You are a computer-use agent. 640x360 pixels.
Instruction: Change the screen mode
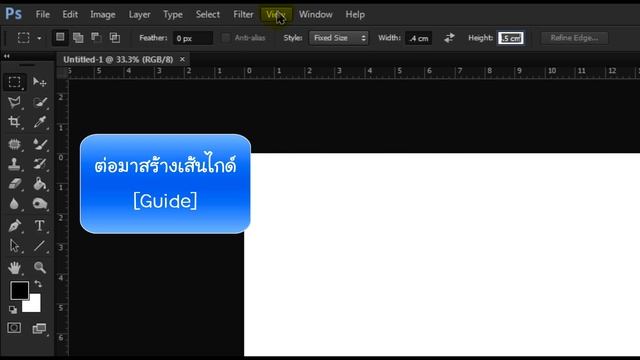(x=40, y=328)
